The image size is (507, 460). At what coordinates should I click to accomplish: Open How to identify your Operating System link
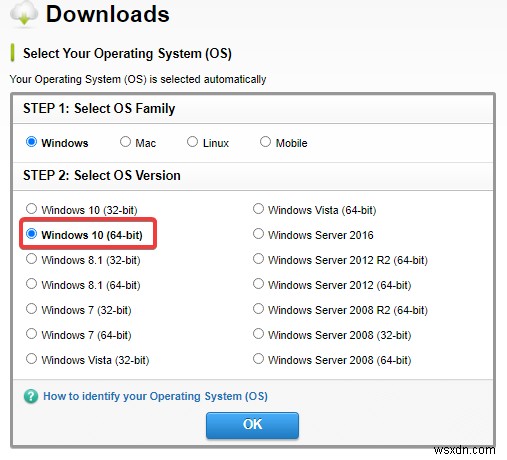pyautogui.click(x=155, y=396)
